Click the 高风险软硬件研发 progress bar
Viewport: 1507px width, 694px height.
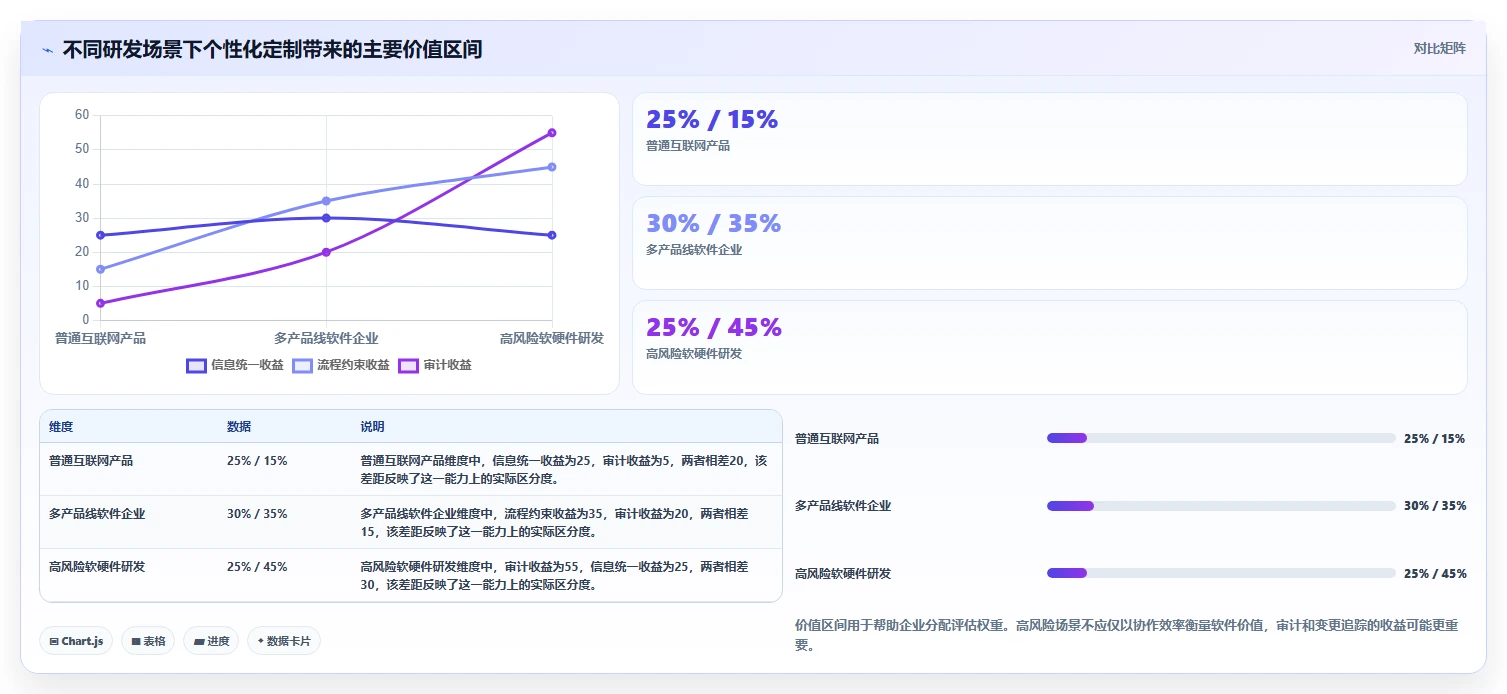[1221, 573]
